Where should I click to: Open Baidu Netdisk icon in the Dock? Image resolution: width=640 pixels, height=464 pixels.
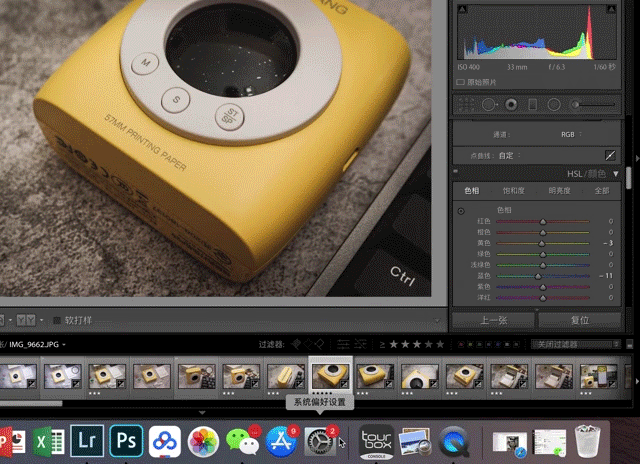(x=164, y=442)
